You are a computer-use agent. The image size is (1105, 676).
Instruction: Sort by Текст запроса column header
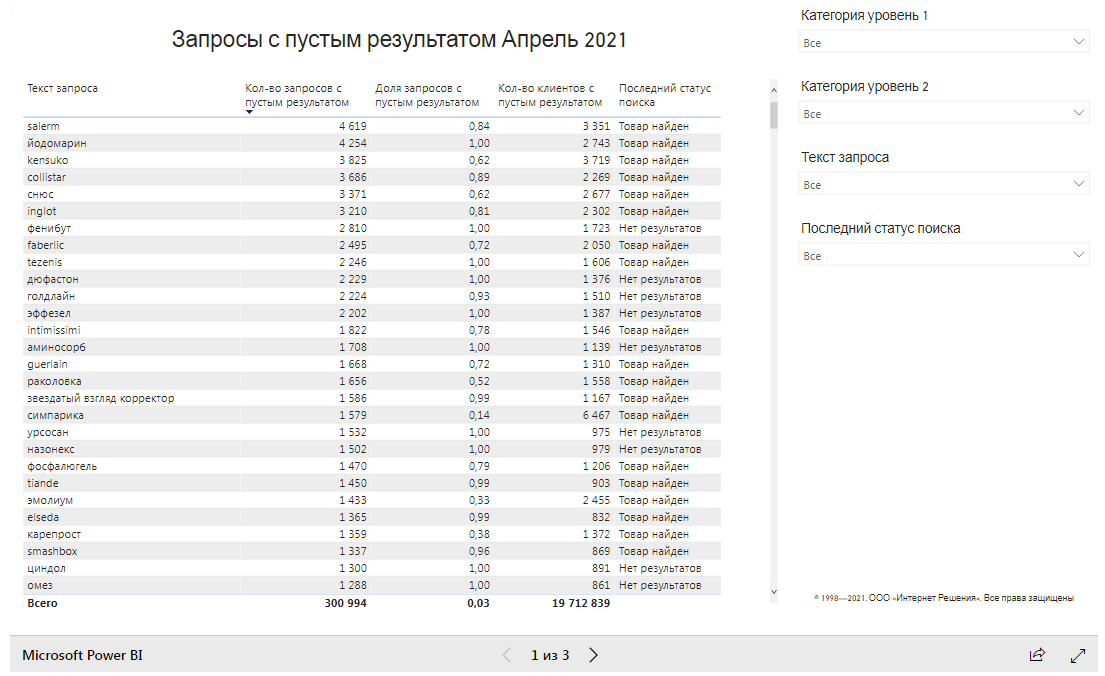coord(62,88)
